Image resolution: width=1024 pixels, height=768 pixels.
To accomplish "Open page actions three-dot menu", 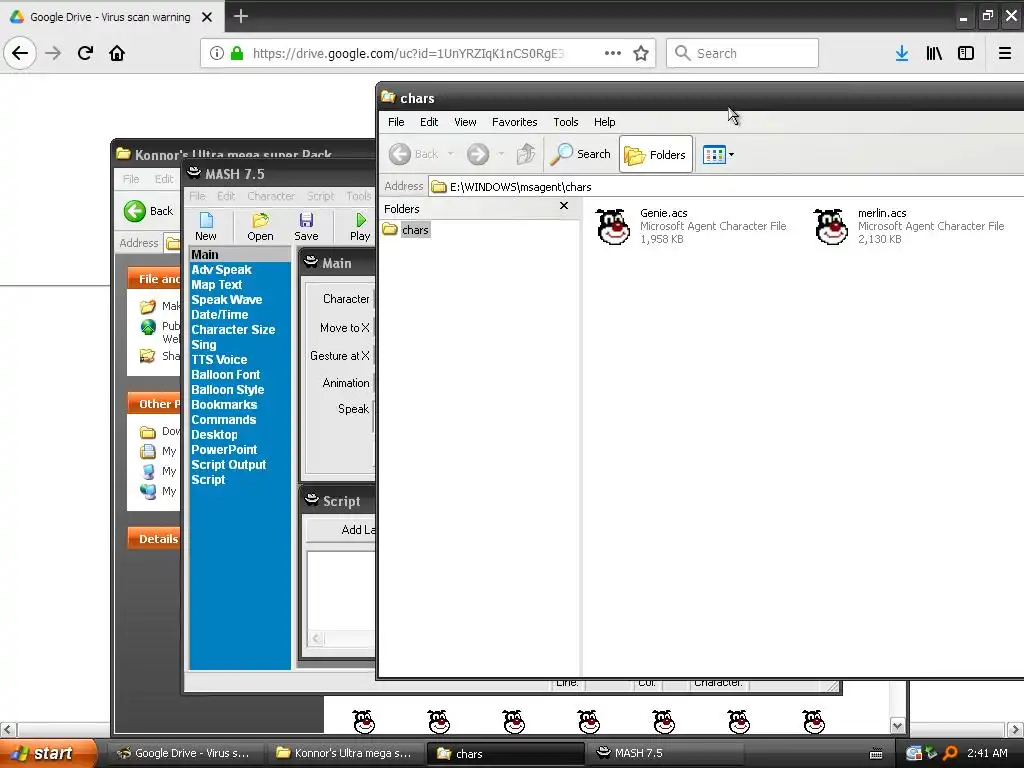I will (613, 53).
